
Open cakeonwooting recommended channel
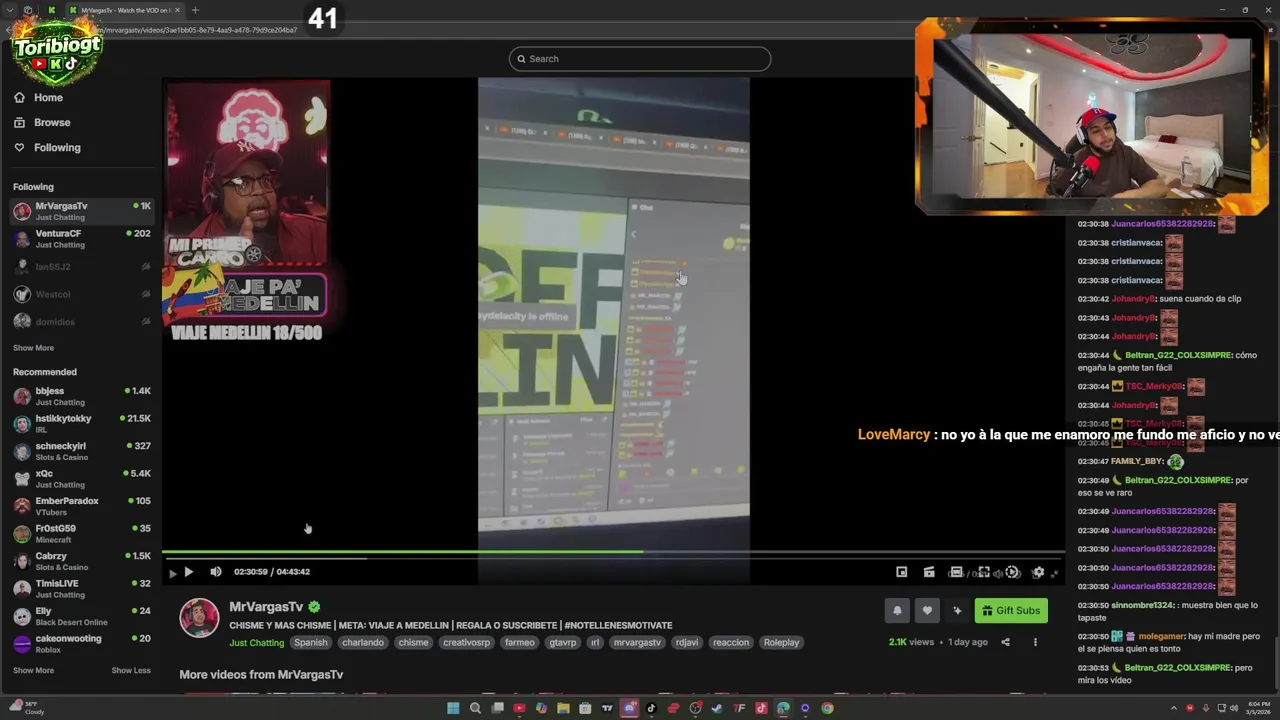pos(82,644)
